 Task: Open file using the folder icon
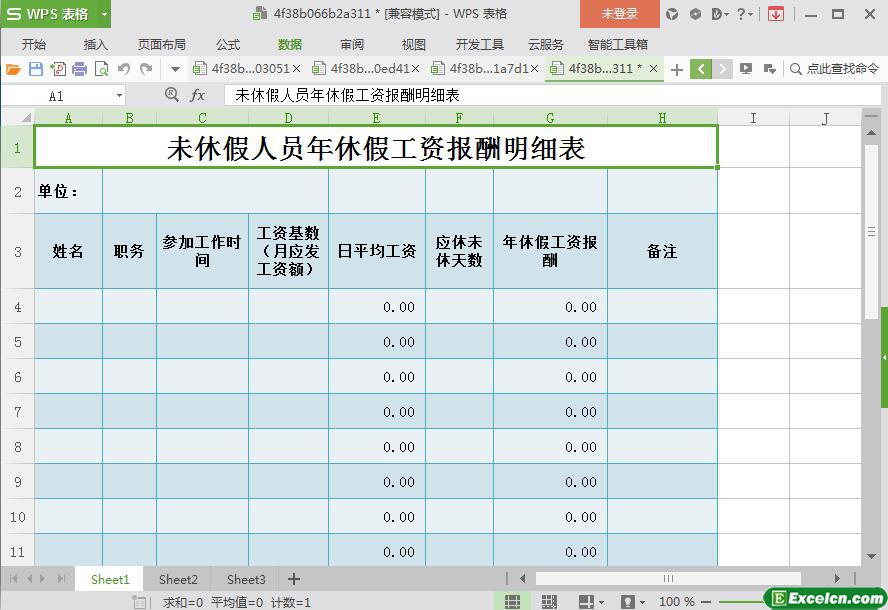[13, 69]
